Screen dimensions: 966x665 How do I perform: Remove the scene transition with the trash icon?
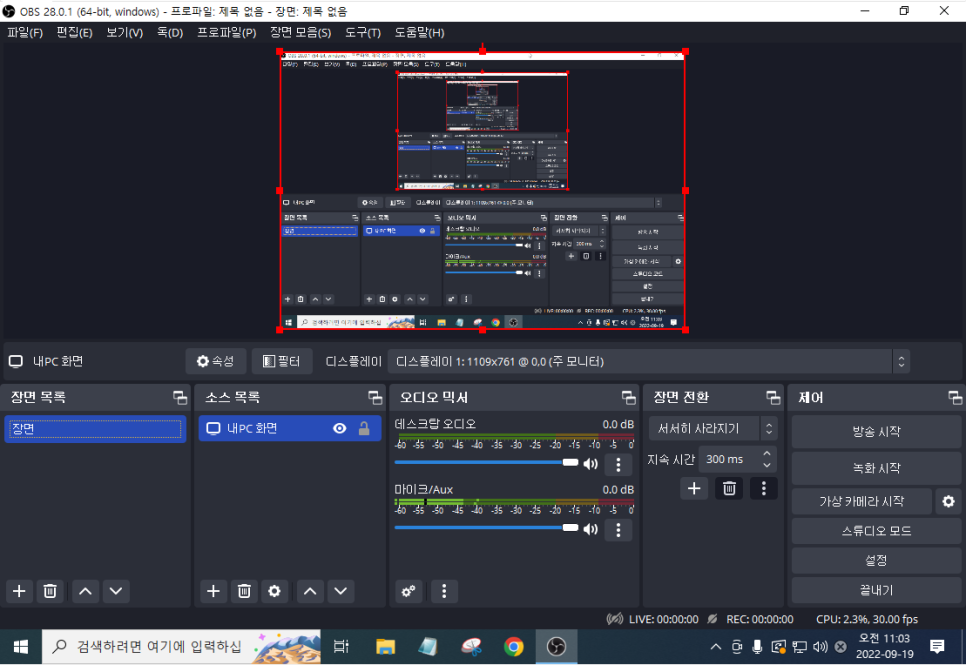click(x=729, y=489)
